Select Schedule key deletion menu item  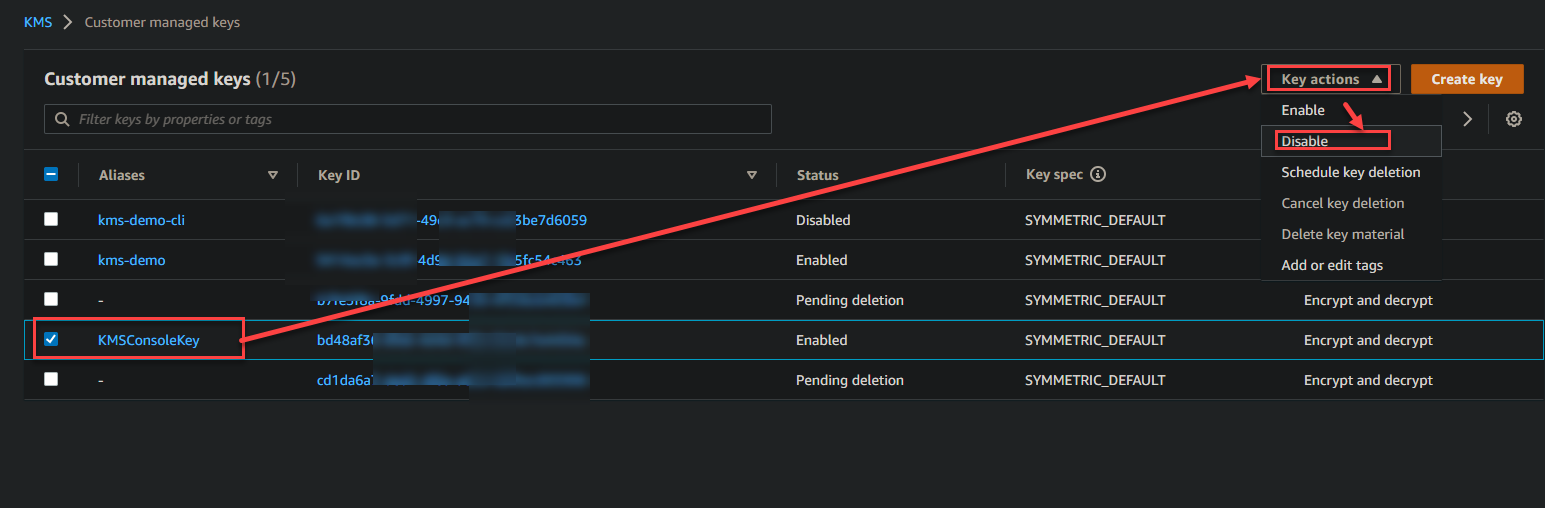[x=1351, y=172]
